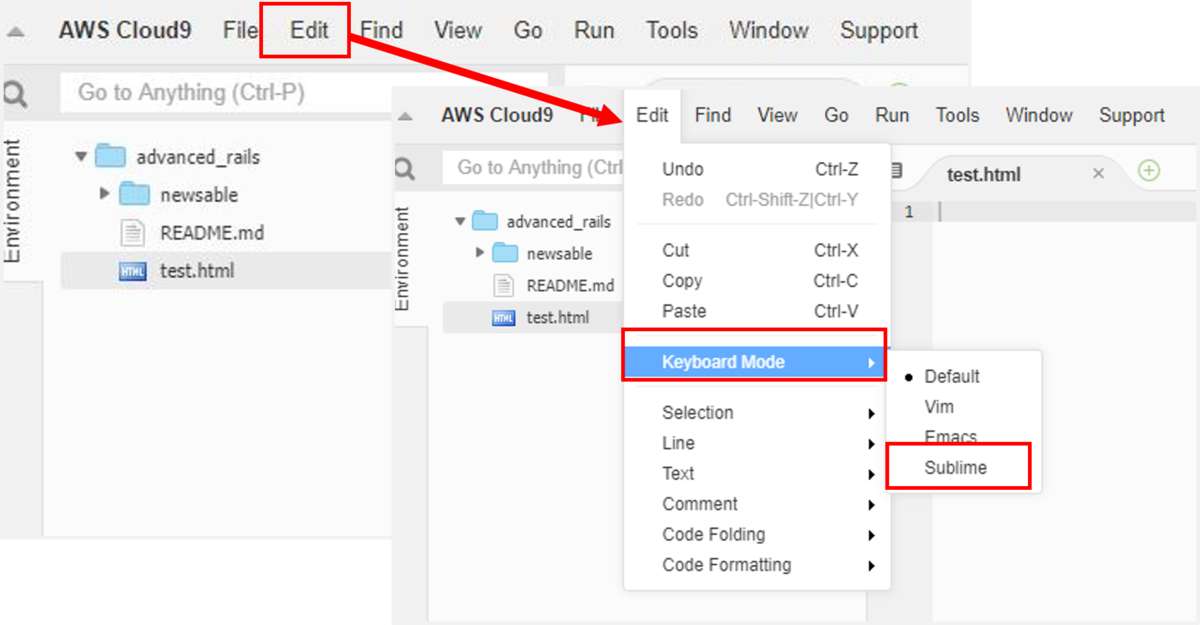
Task: Close the test.html editor tab
Action: (x=1098, y=174)
